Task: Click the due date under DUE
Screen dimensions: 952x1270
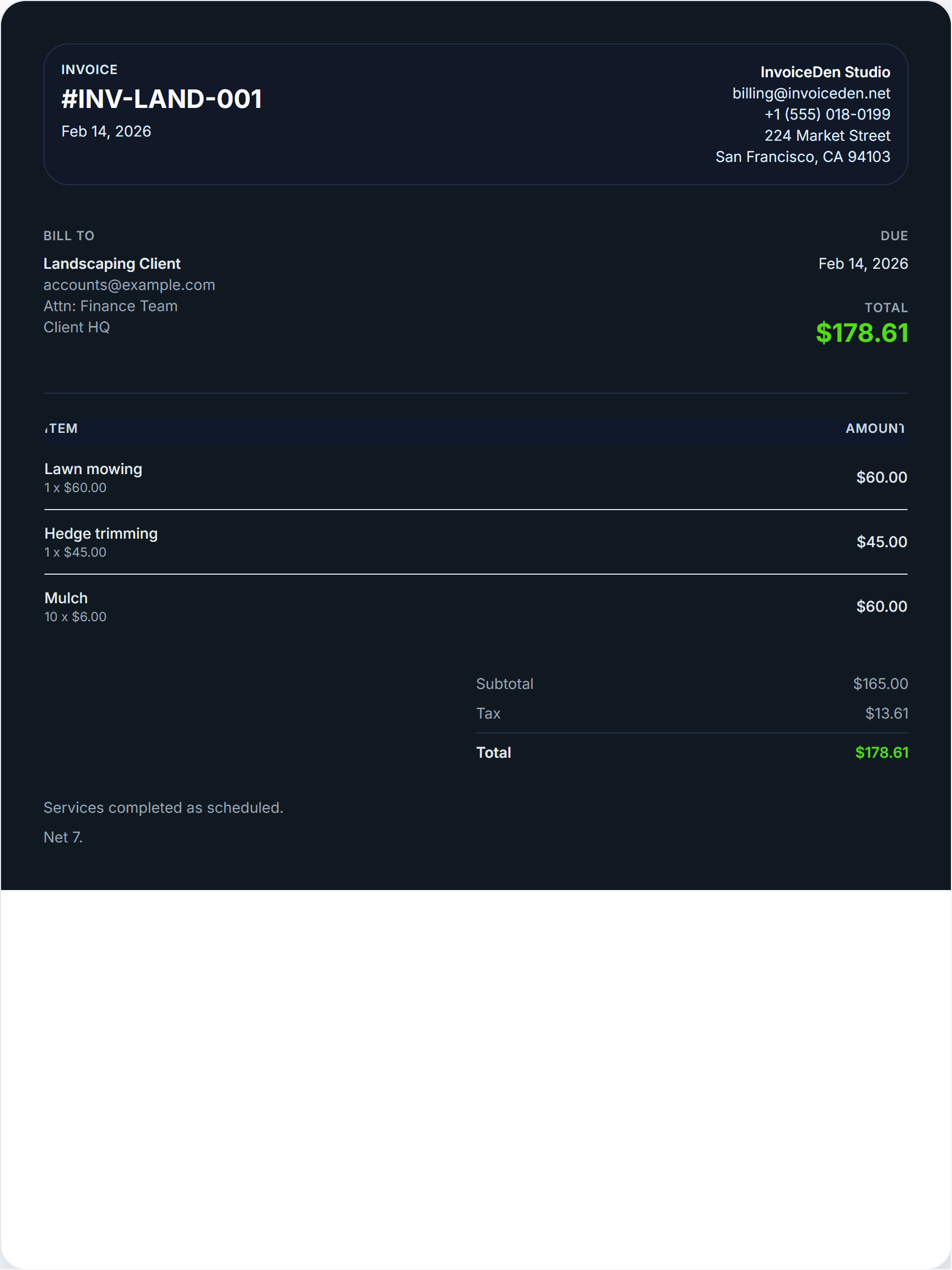Action: (863, 264)
